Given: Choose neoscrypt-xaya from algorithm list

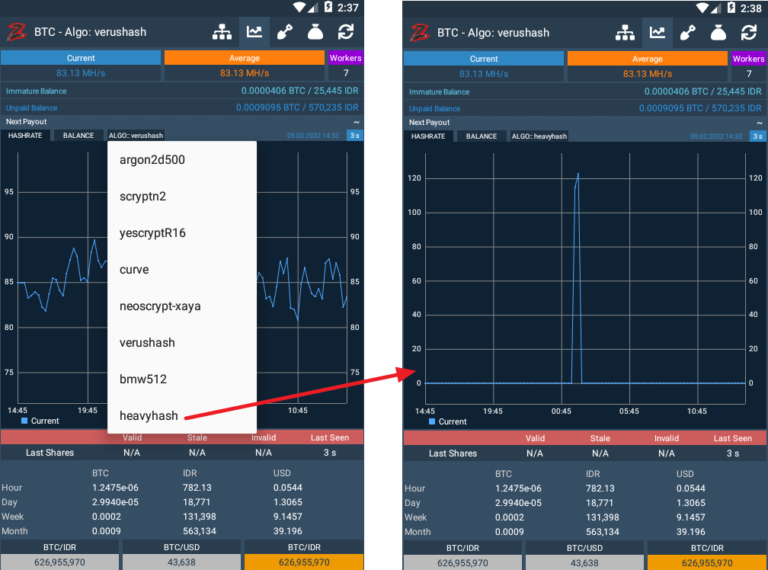Looking at the screenshot, I should coord(182,306).
